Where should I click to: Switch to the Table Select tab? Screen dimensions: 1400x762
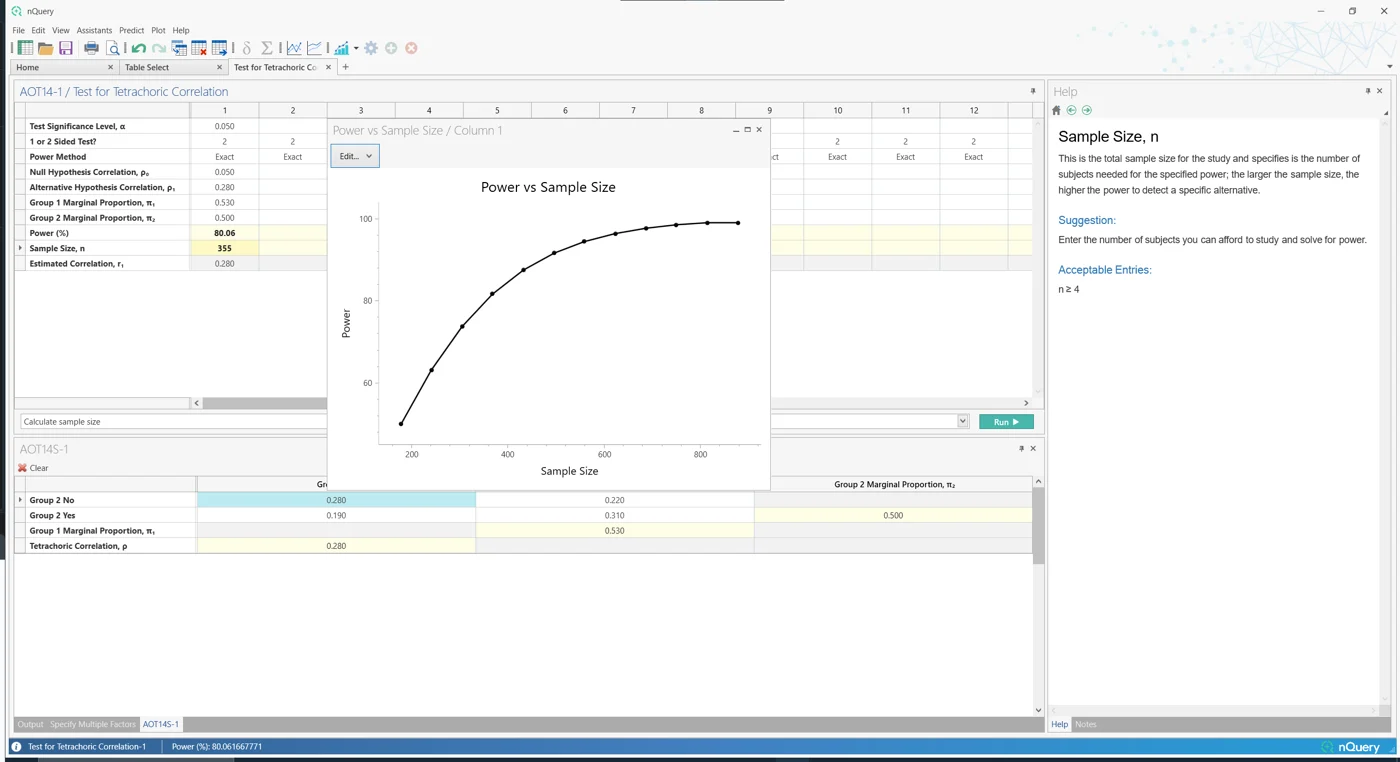point(147,67)
